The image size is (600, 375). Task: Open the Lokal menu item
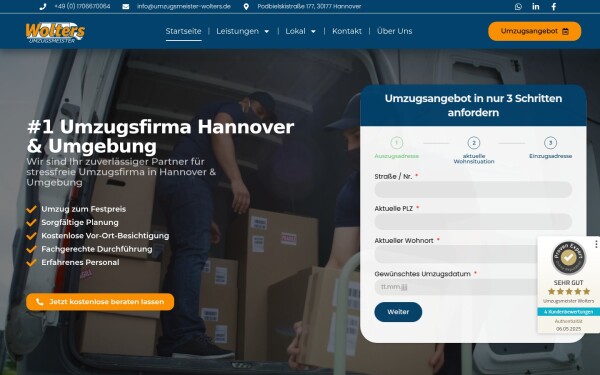[295, 31]
